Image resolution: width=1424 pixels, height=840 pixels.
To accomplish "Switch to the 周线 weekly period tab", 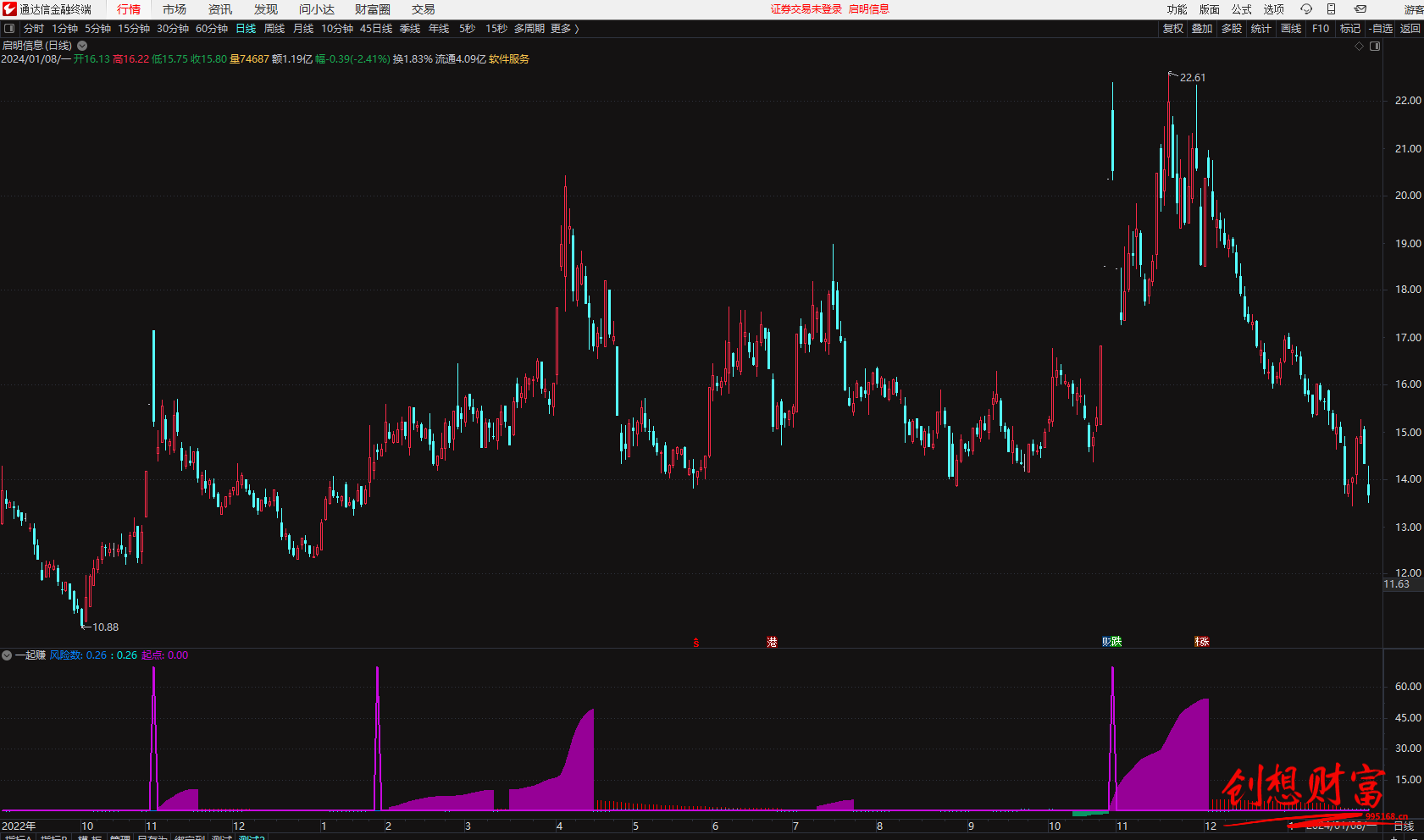I will pos(274,29).
